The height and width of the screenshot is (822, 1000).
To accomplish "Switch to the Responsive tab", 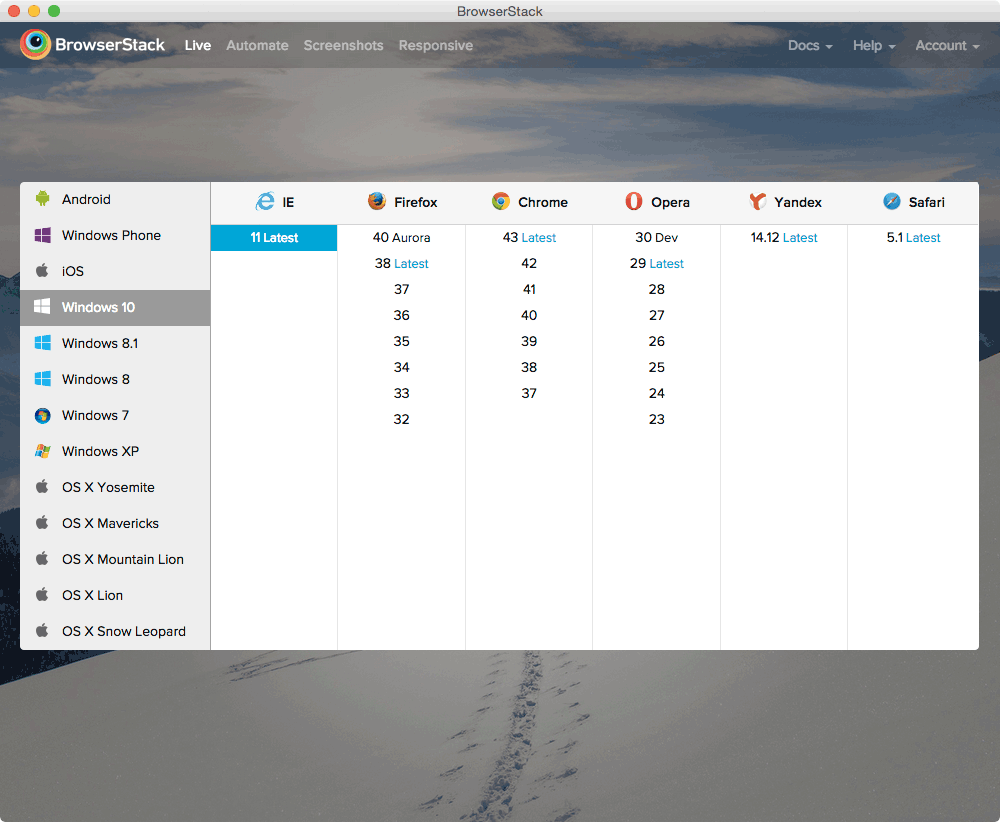I will pos(436,45).
